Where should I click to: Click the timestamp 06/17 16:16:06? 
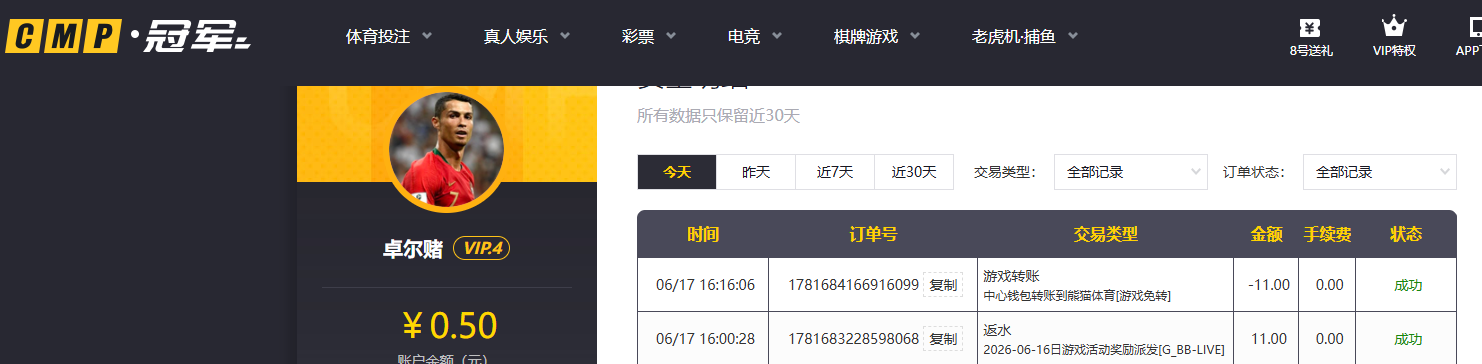pos(705,285)
